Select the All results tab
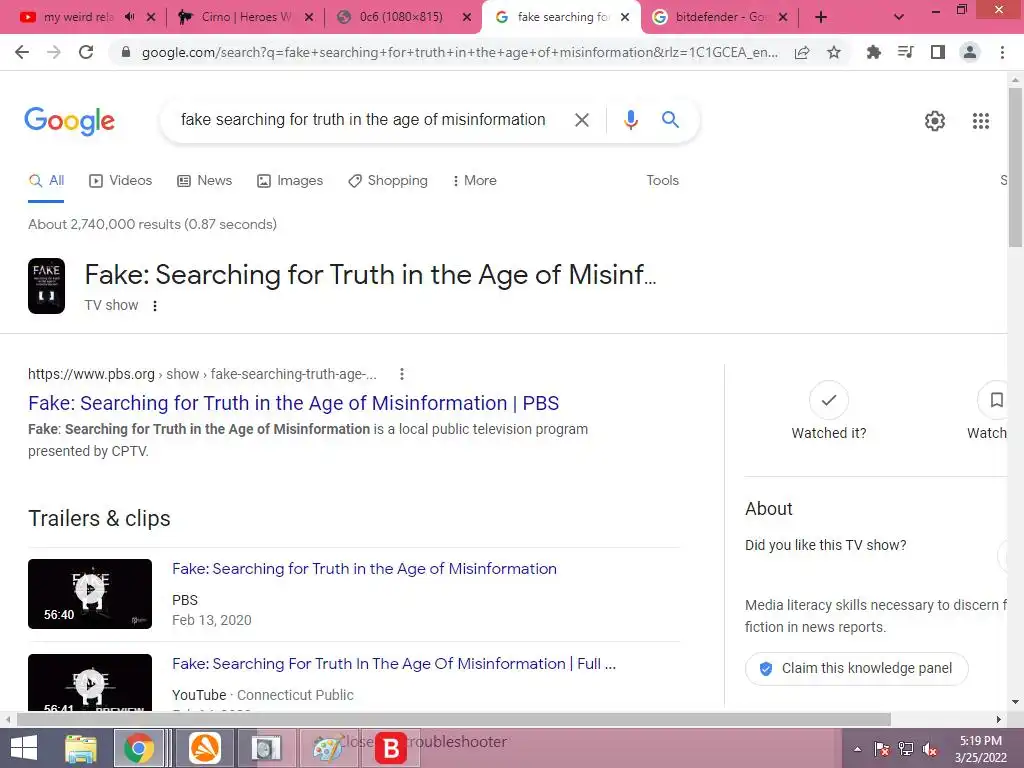This screenshot has height=768, width=1024. [x=46, y=180]
